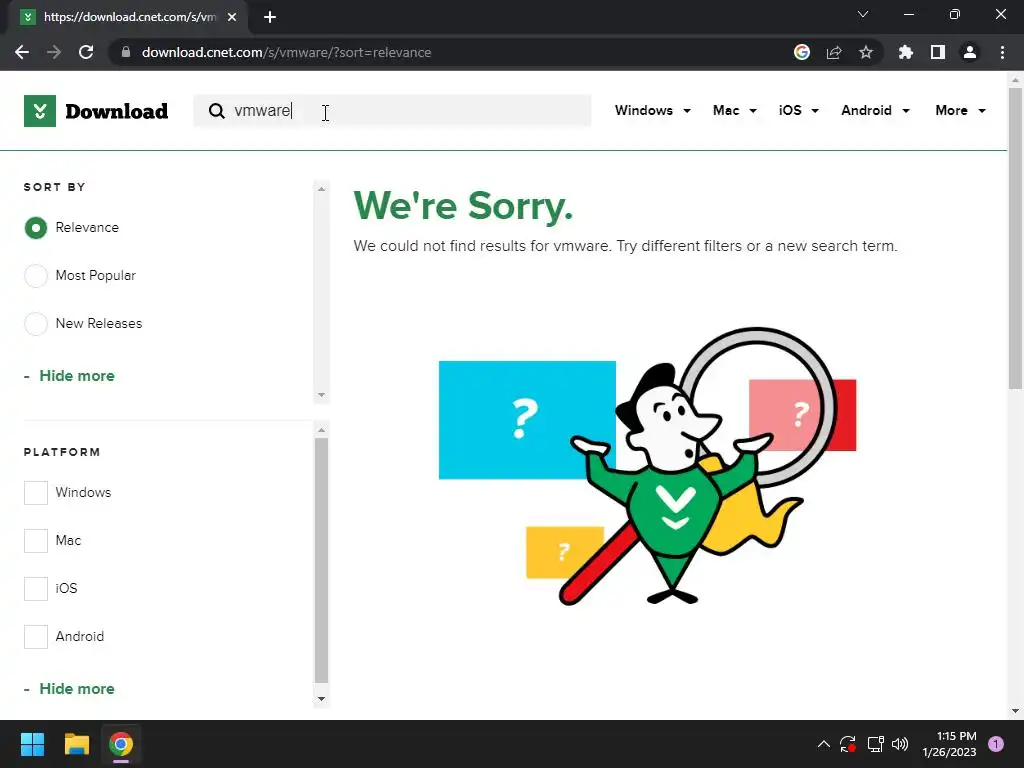The height and width of the screenshot is (768, 1024).
Task: Open Chrome profile icon
Action: pos(970,52)
